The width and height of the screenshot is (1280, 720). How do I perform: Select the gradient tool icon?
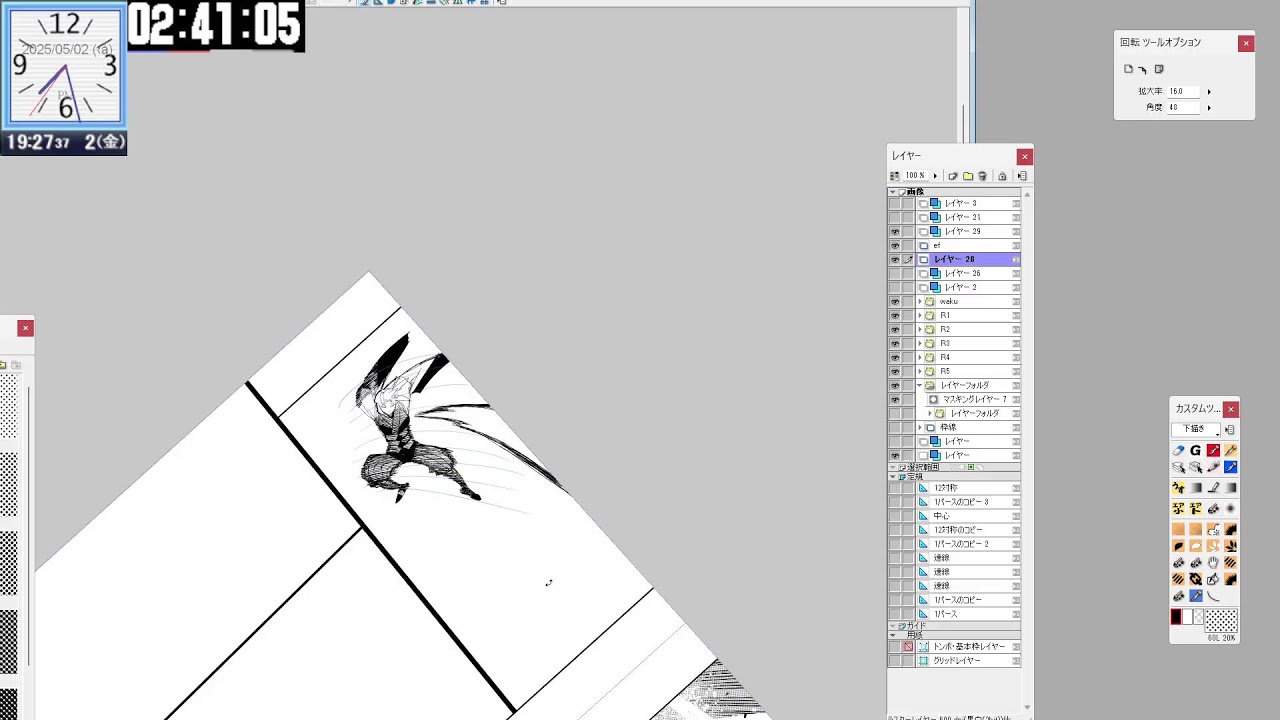tap(1195, 488)
